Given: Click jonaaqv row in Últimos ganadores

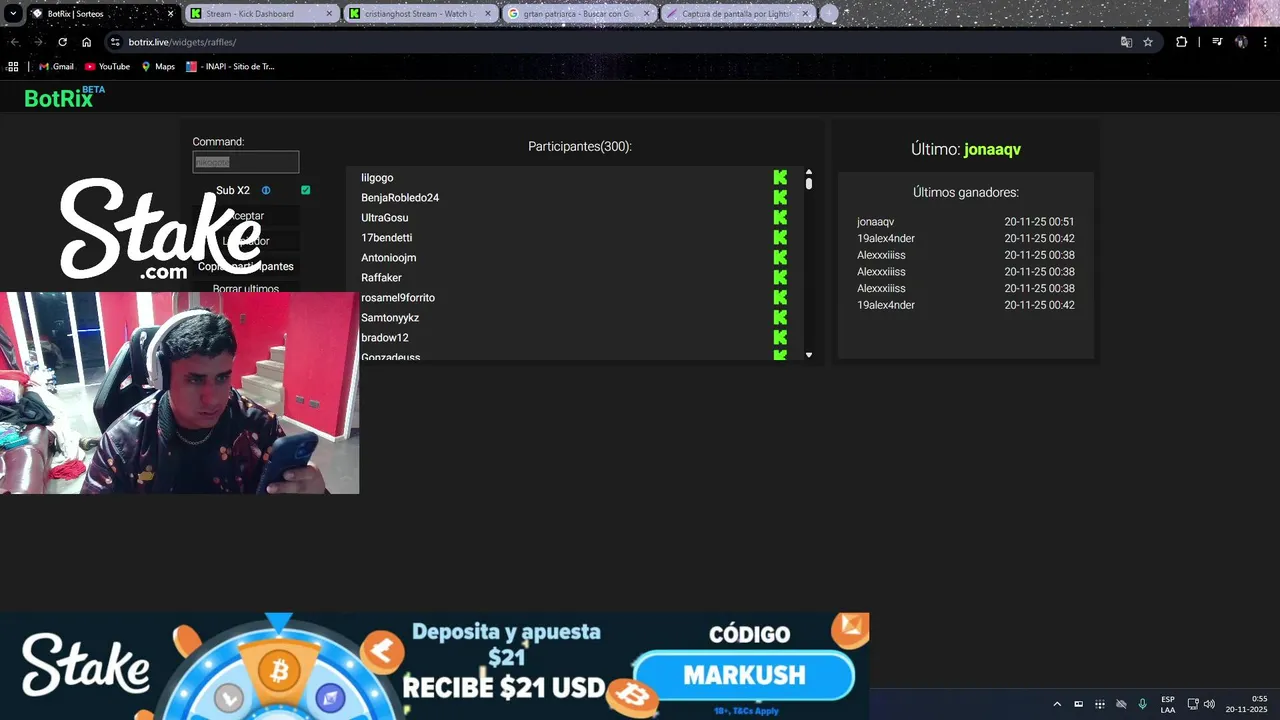Looking at the screenshot, I should 965,222.
